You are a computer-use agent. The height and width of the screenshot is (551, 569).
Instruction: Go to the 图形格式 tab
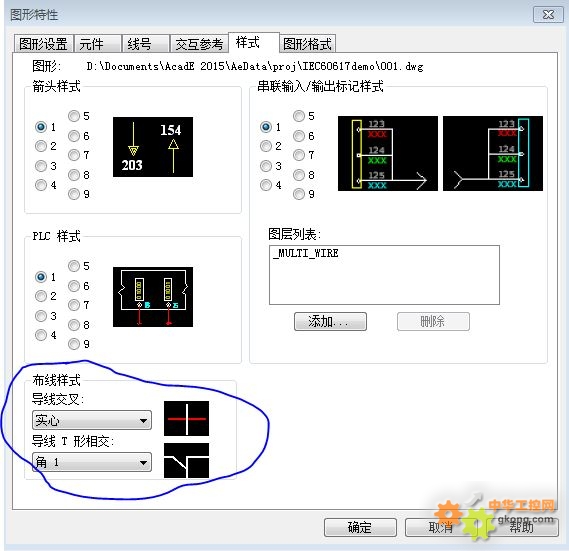(307, 44)
